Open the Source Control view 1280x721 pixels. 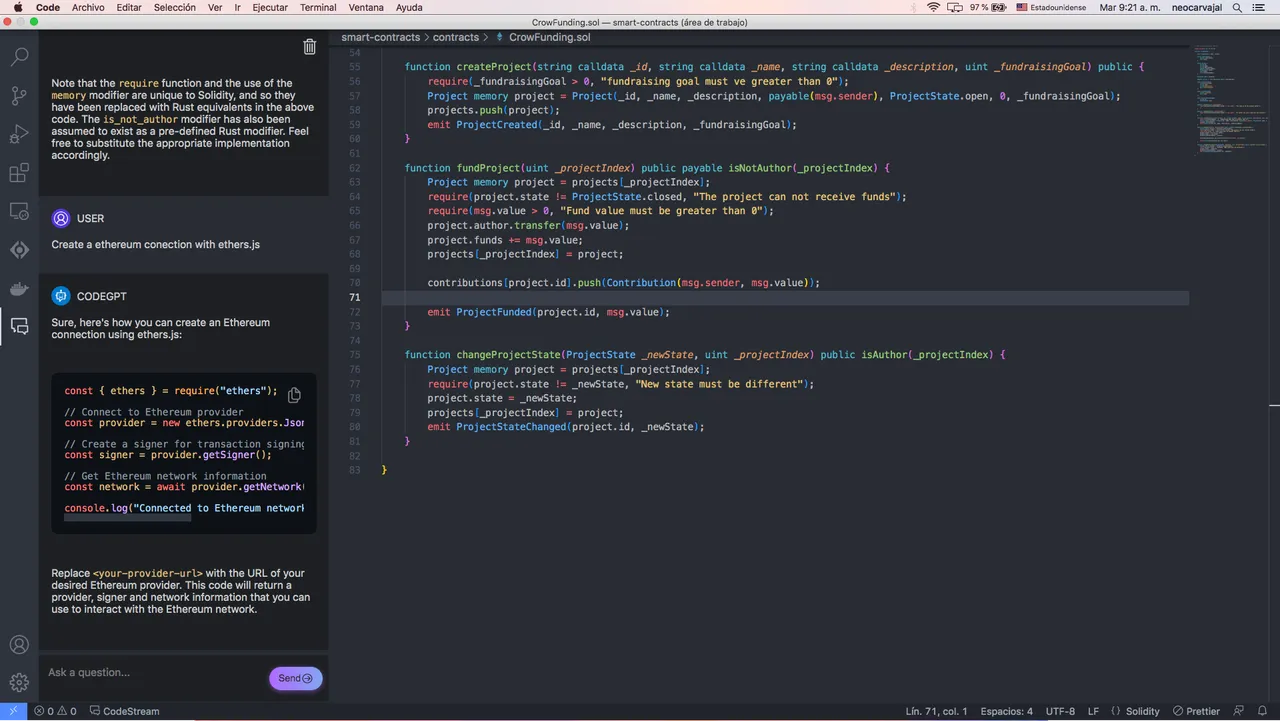[19, 96]
